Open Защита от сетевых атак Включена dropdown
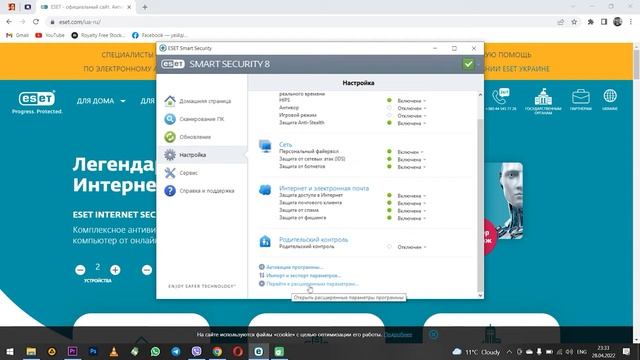640x360 pixels. pos(411,160)
